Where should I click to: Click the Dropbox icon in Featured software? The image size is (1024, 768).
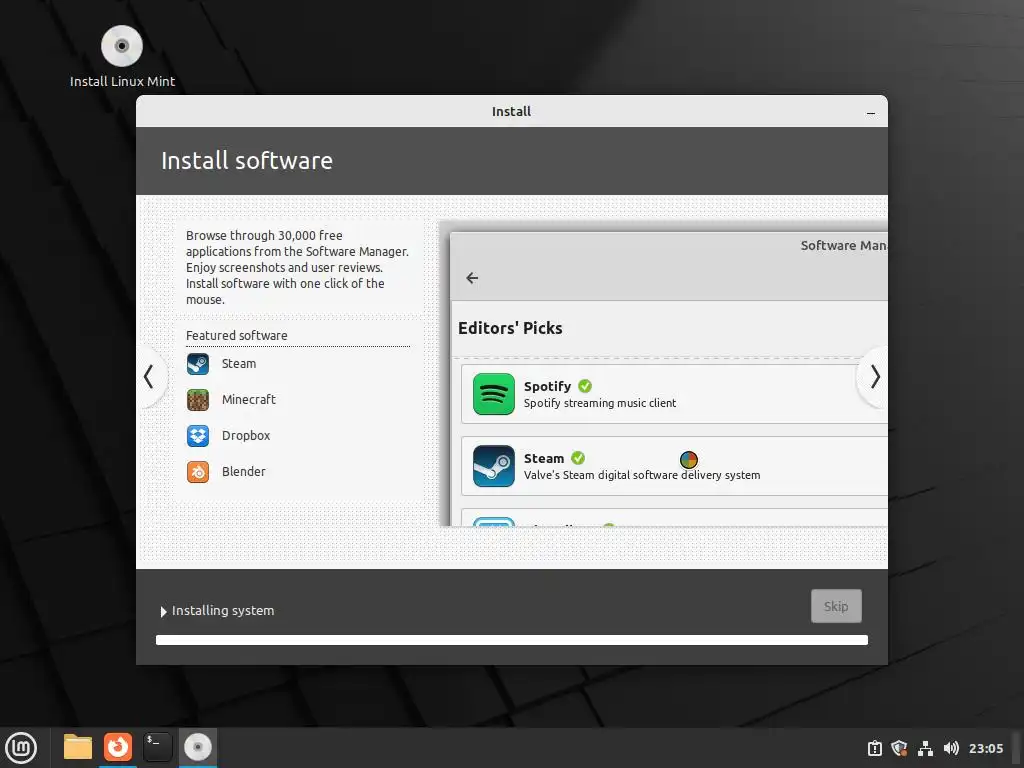198,436
